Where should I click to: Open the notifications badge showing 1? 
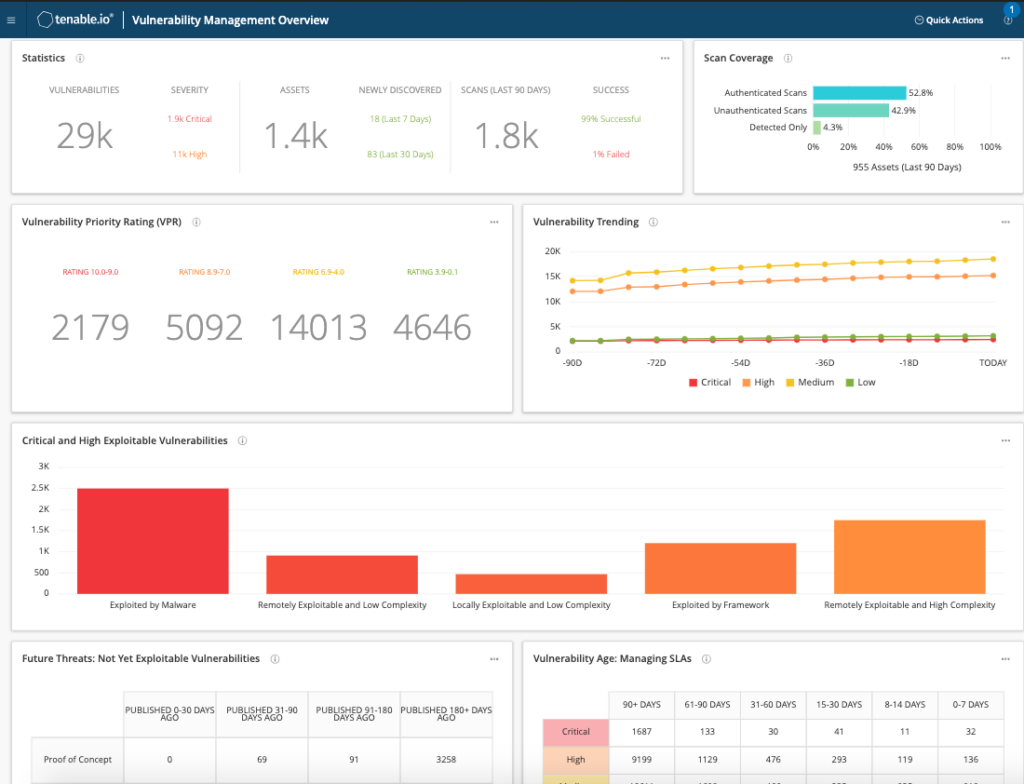(1010, 8)
